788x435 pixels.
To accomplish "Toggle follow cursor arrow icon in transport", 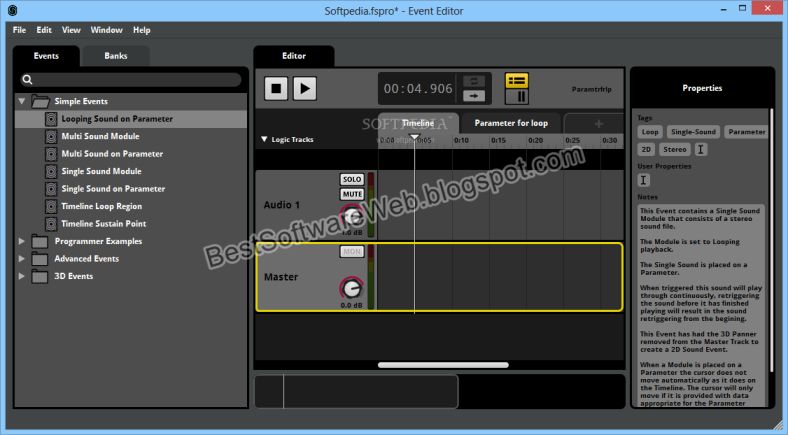I will (x=473, y=95).
